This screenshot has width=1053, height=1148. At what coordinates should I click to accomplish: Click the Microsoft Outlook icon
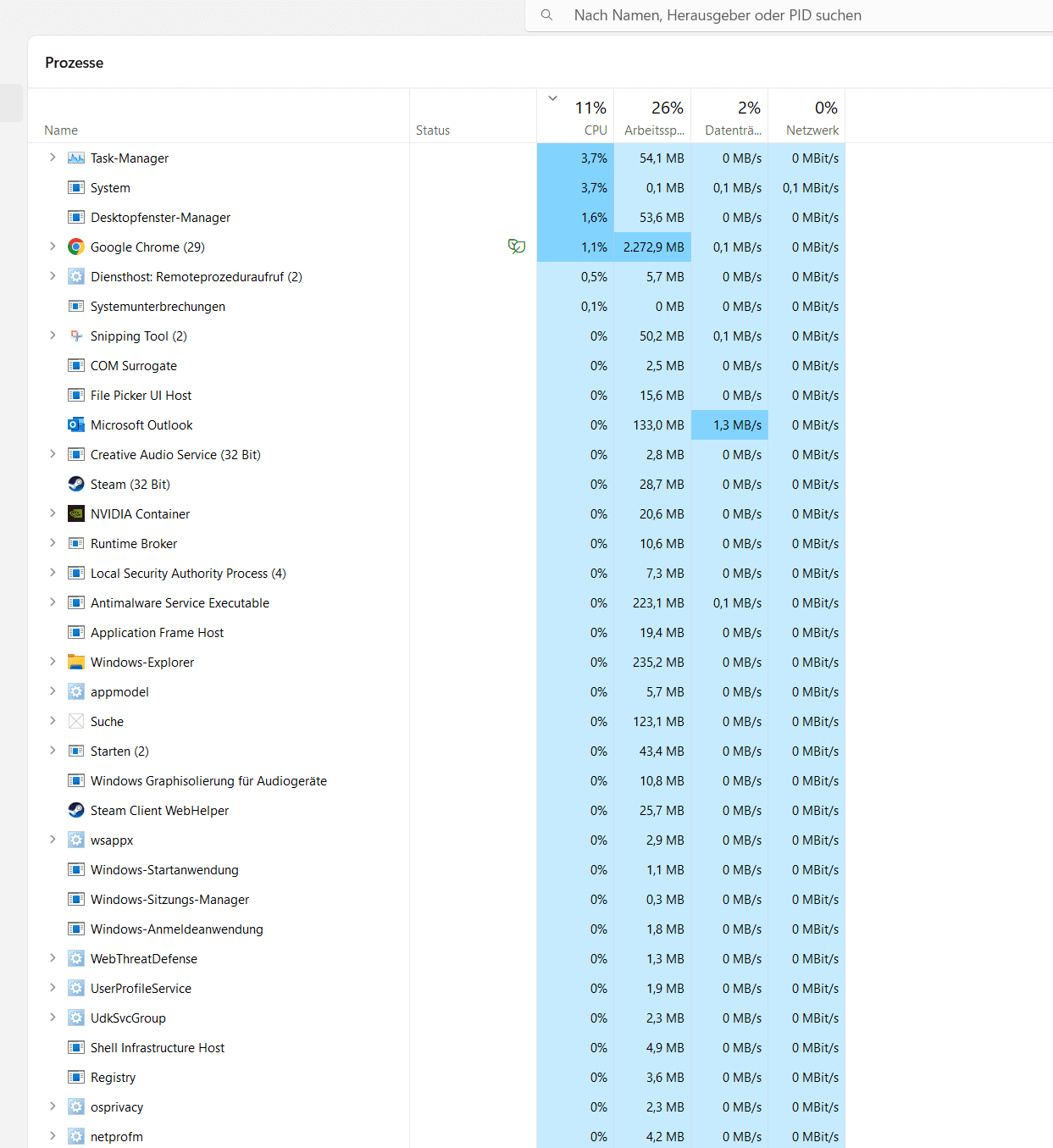(x=76, y=425)
